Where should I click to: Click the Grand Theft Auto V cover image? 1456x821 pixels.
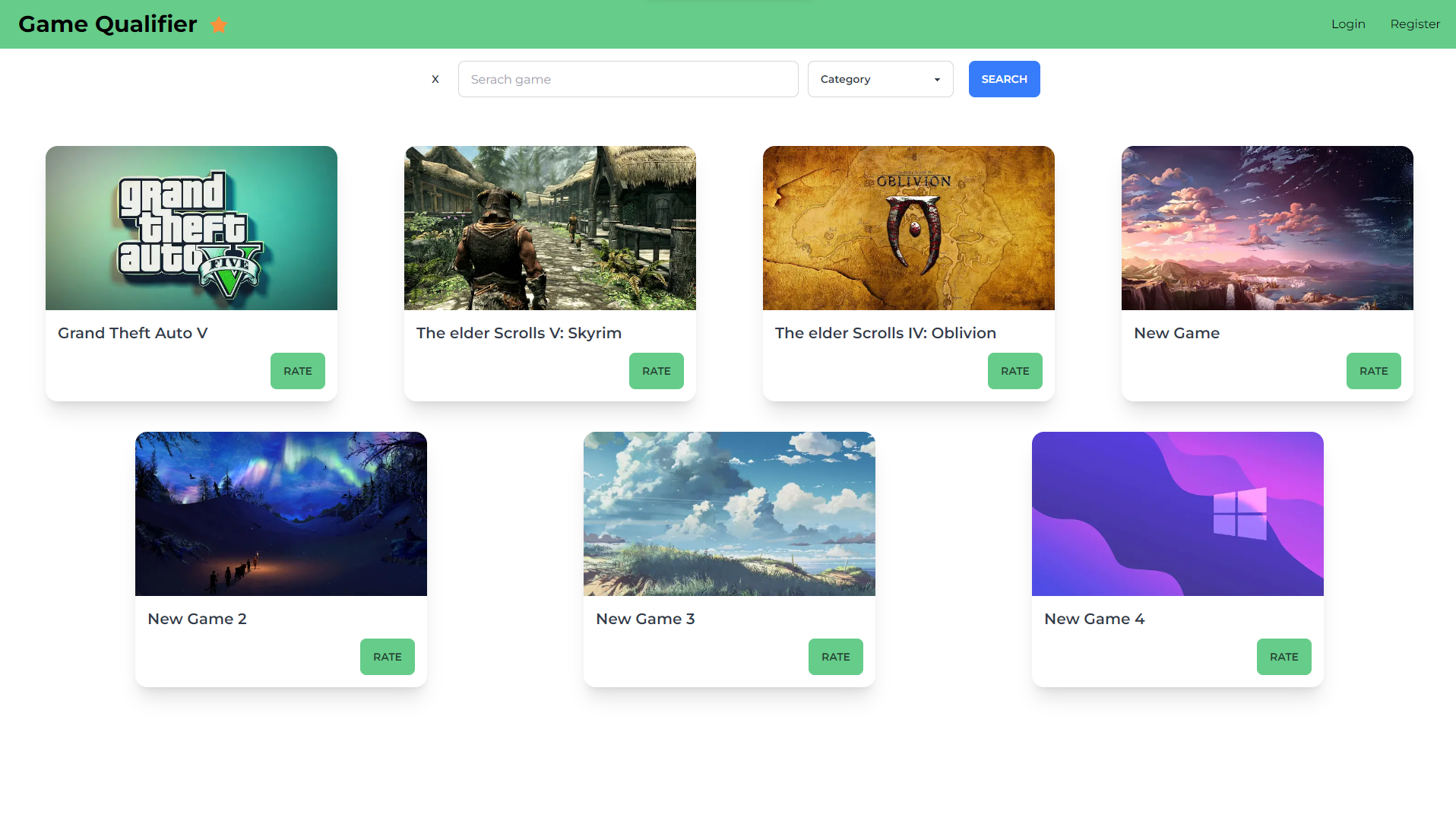pyautogui.click(x=191, y=228)
